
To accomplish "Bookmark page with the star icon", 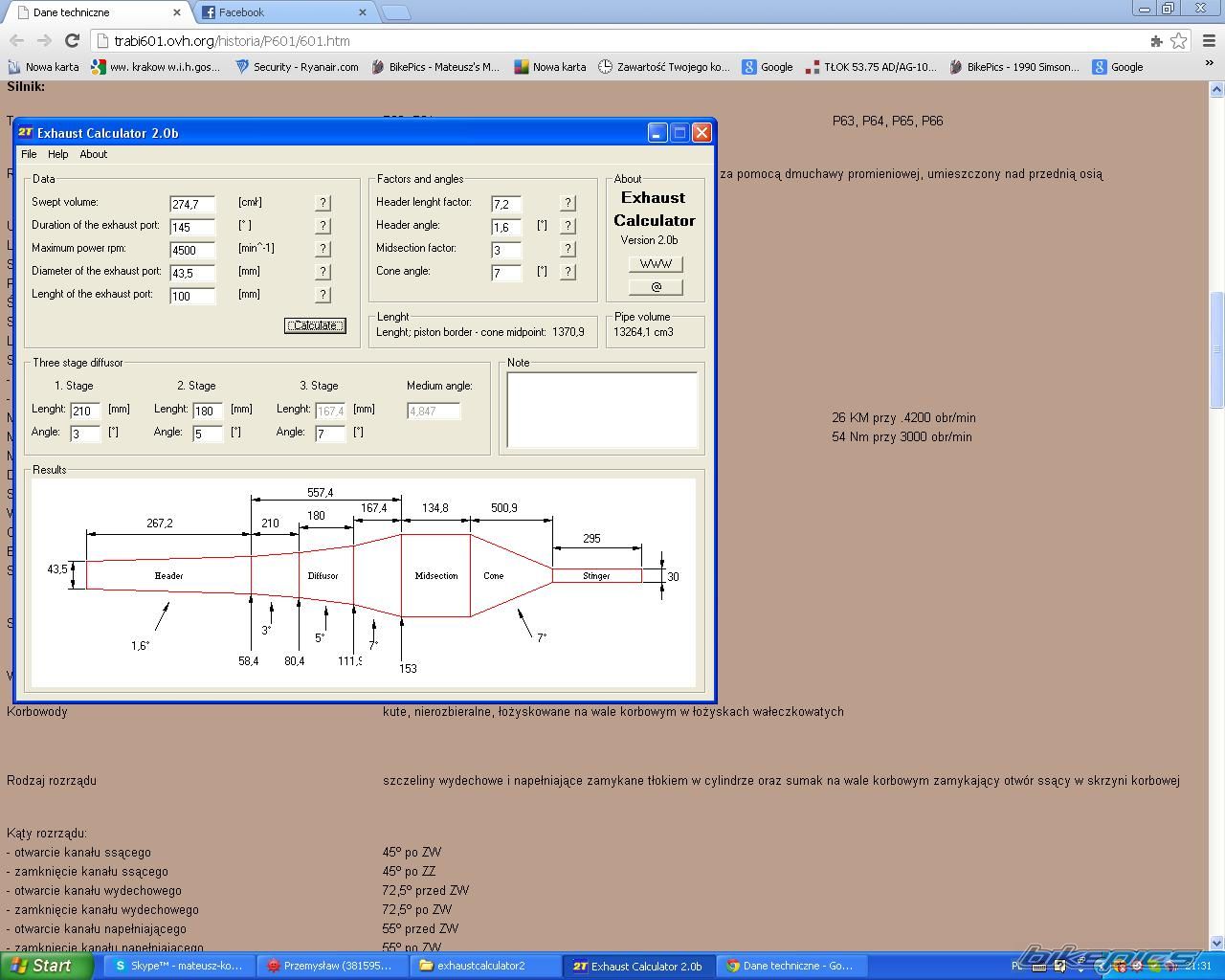I will (x=1179, y=40).
